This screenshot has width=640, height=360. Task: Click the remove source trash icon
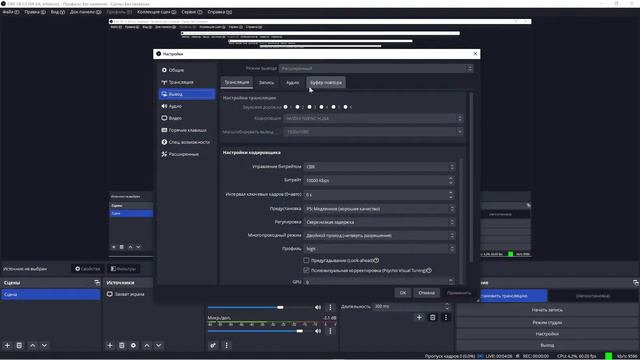pyautogui.click(x=122, y=345)
